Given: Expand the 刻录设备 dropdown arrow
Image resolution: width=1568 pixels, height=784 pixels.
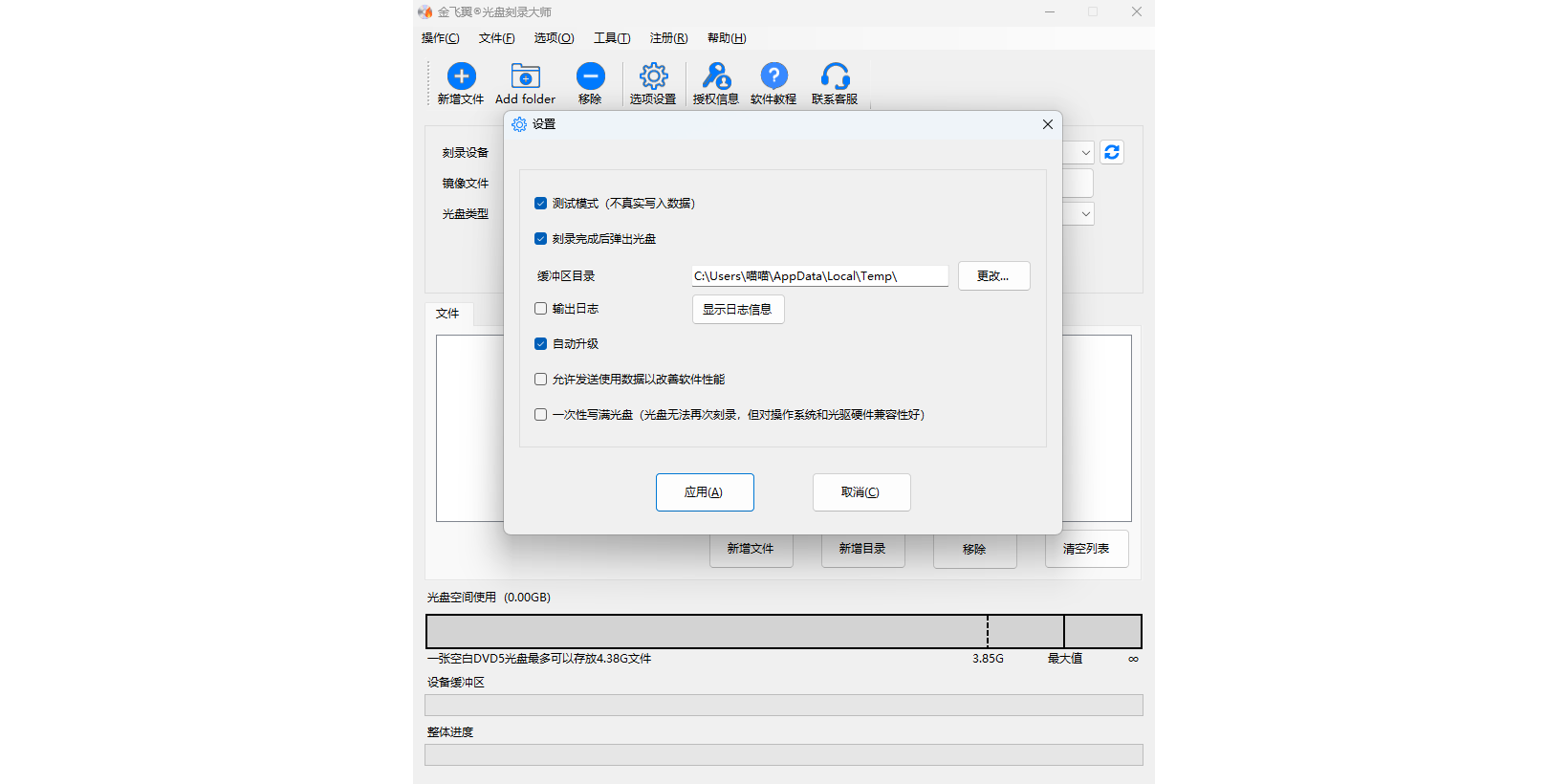Looking at the screenshot, I should tap(1085, 153).
